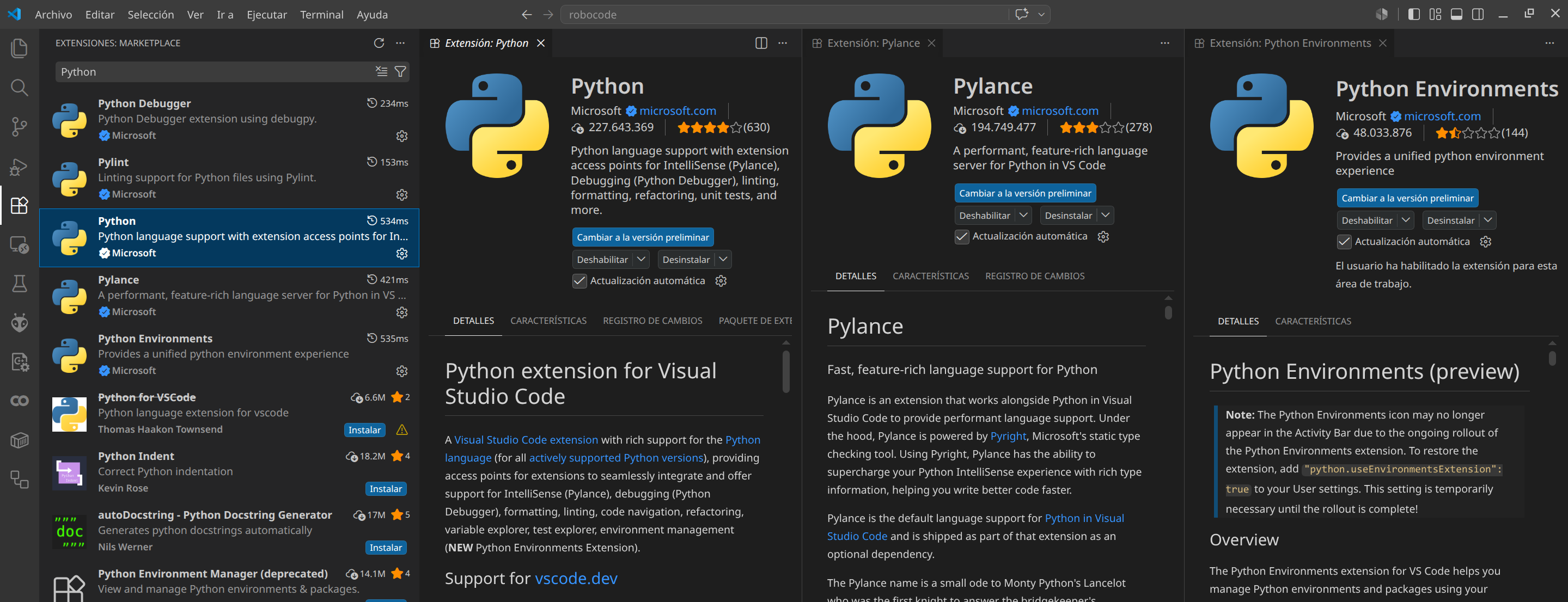Viewport: 1568px width, 602px height.
Task: Open manage gear for Pylance list item
Action: (402, 312)
